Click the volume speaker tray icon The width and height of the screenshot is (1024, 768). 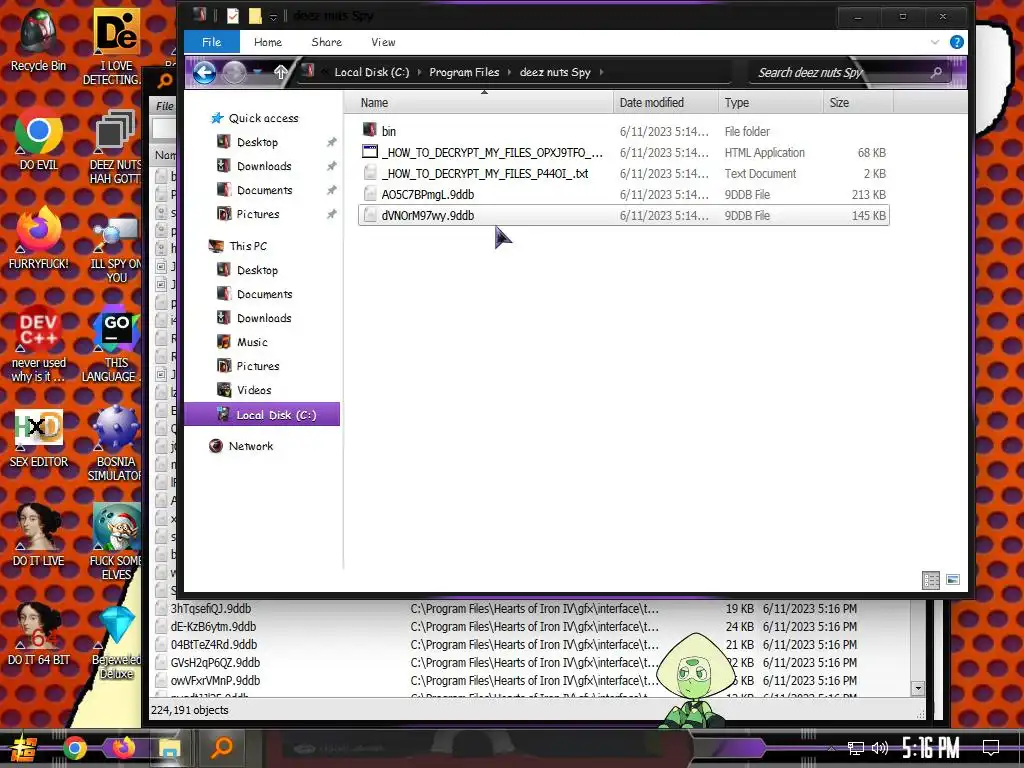[x=880, y=748]
